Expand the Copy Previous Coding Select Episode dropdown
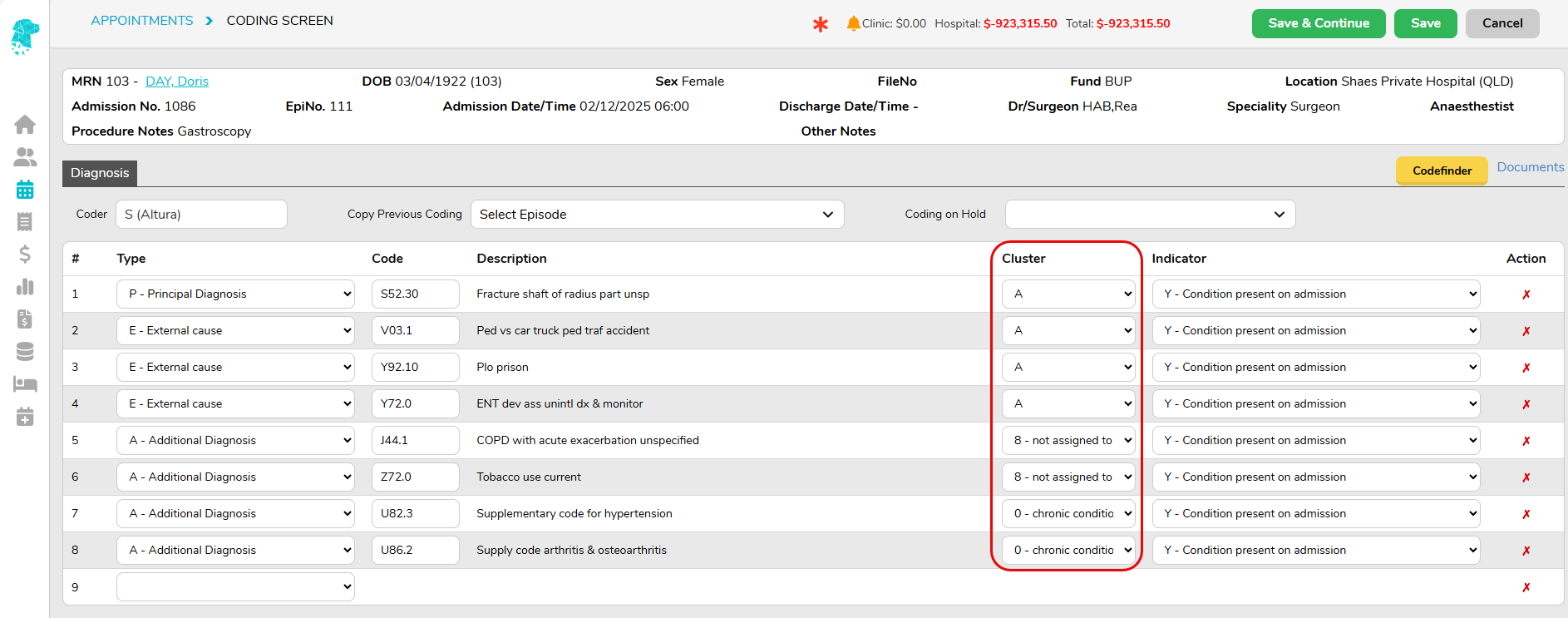 657,215
